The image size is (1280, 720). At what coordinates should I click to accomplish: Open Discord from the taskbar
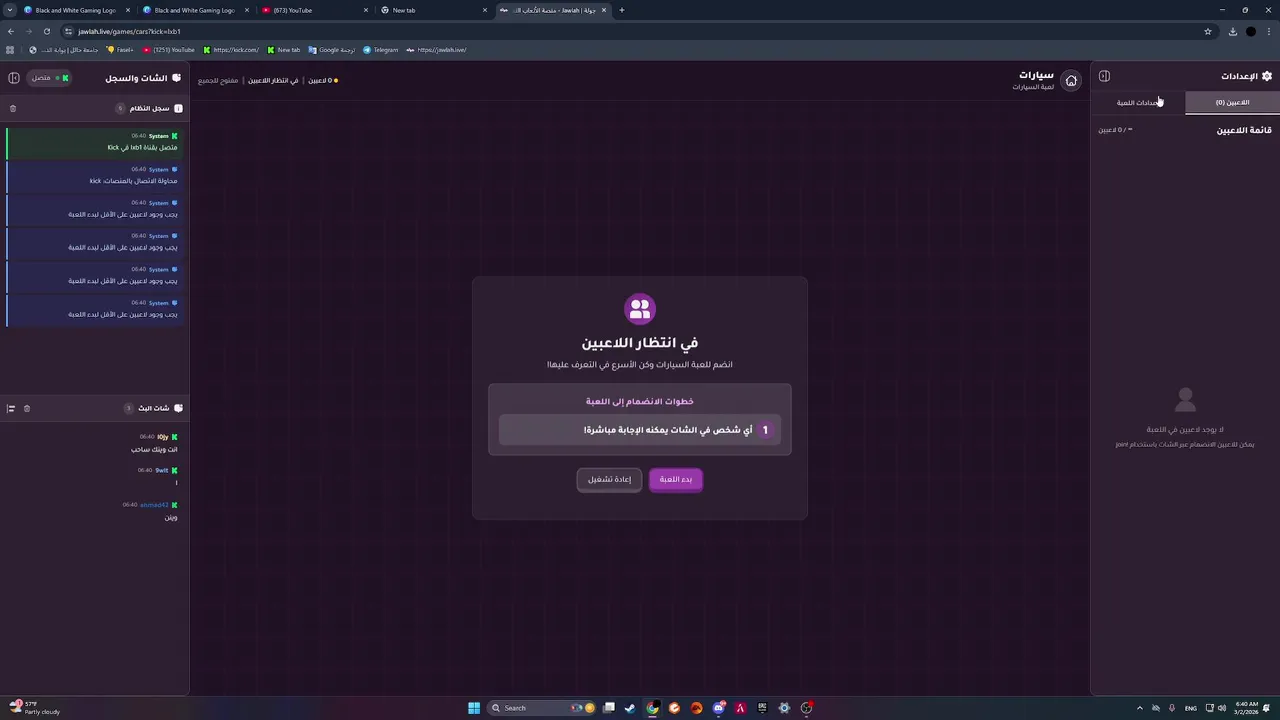(x=718, y=708)
